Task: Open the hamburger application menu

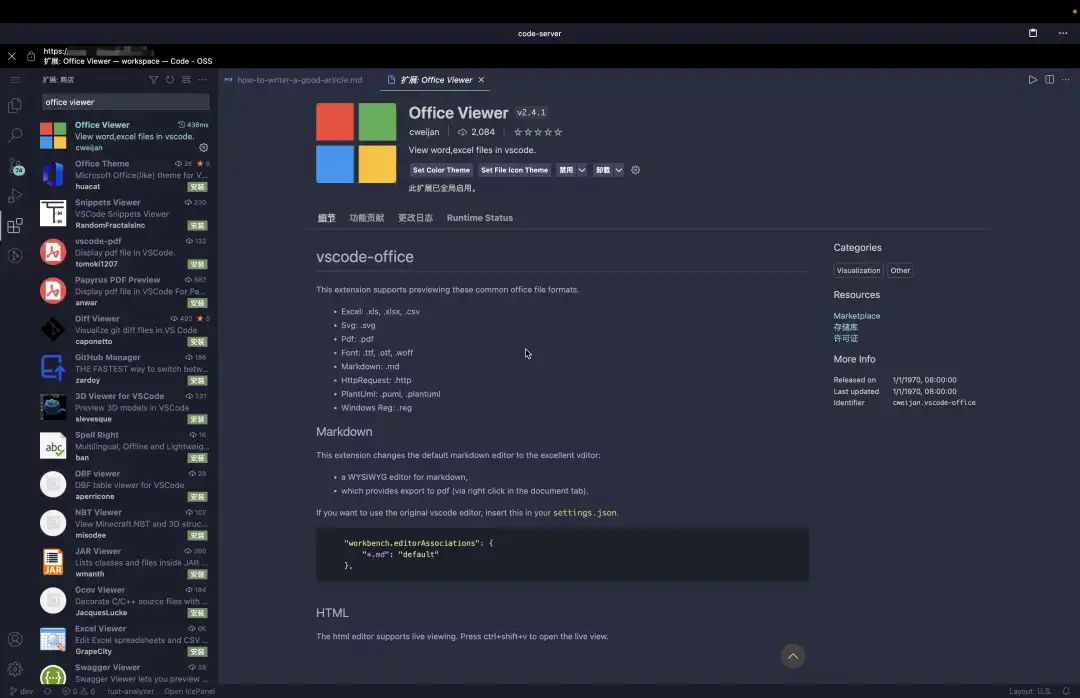Action: pos(14,80)
